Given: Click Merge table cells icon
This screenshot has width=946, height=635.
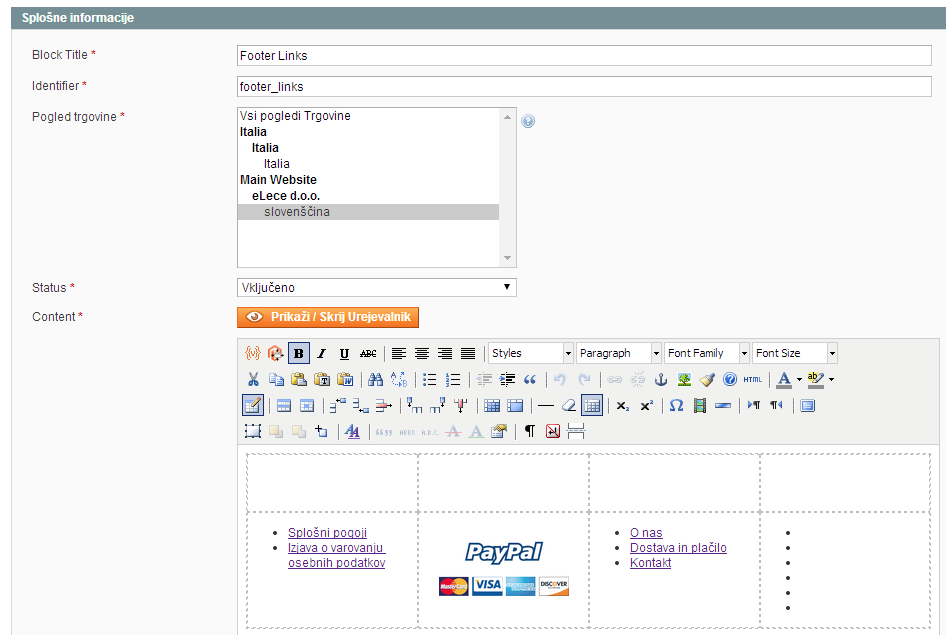Looking at the screenshot, I should 515,405.
